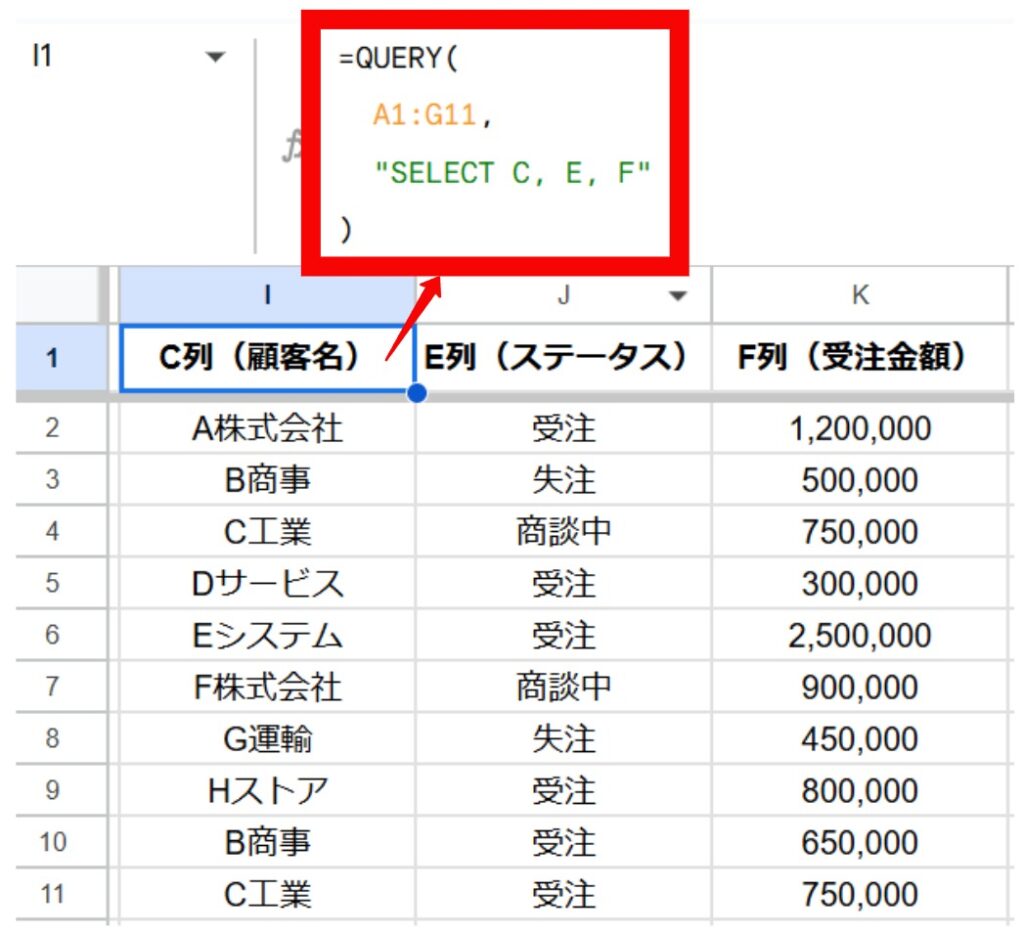1024x933 pixels.
Task: Select row header 4
Action: [52, 531]
